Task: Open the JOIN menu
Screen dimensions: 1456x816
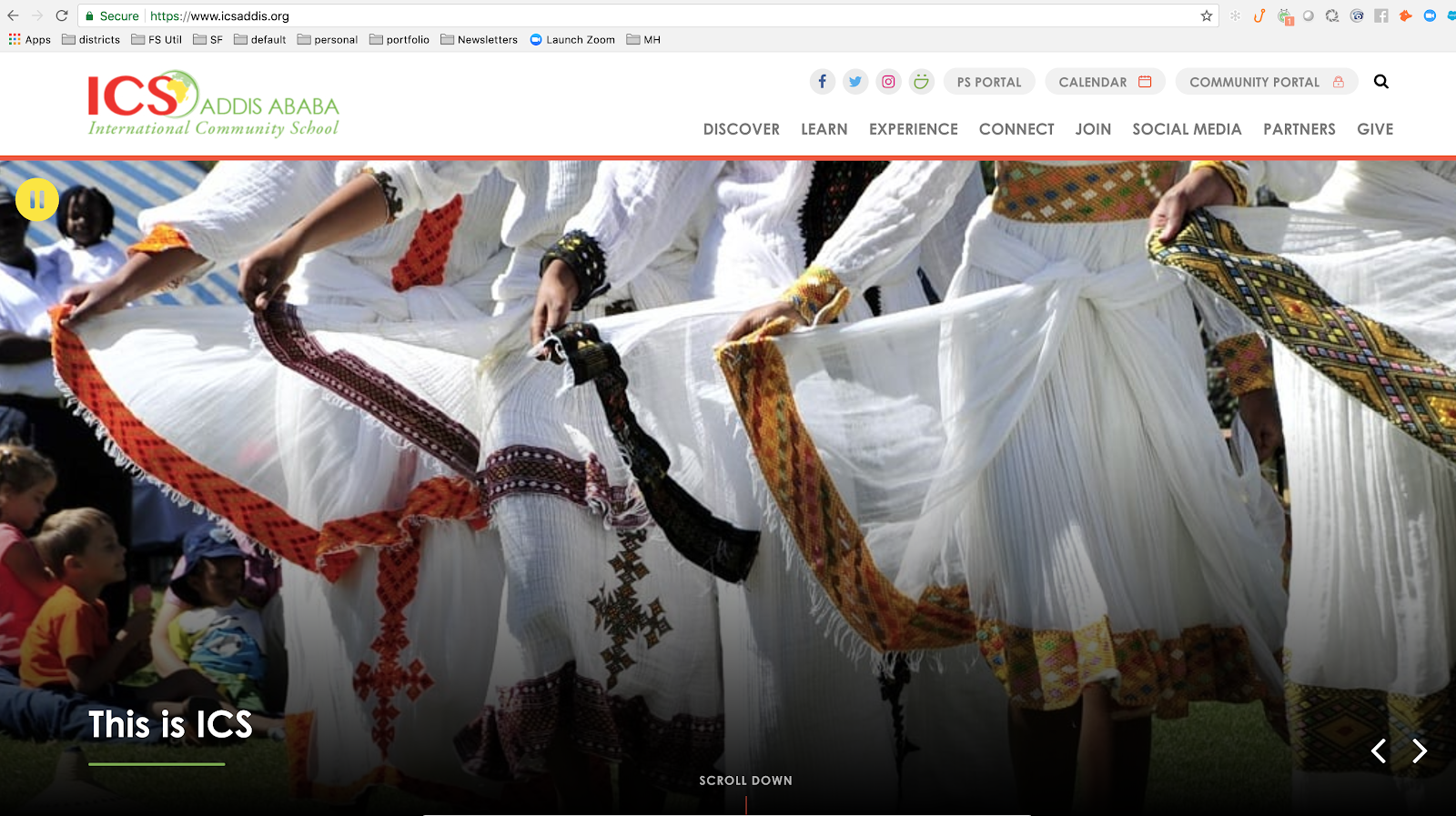Action: pos(1093,129)
